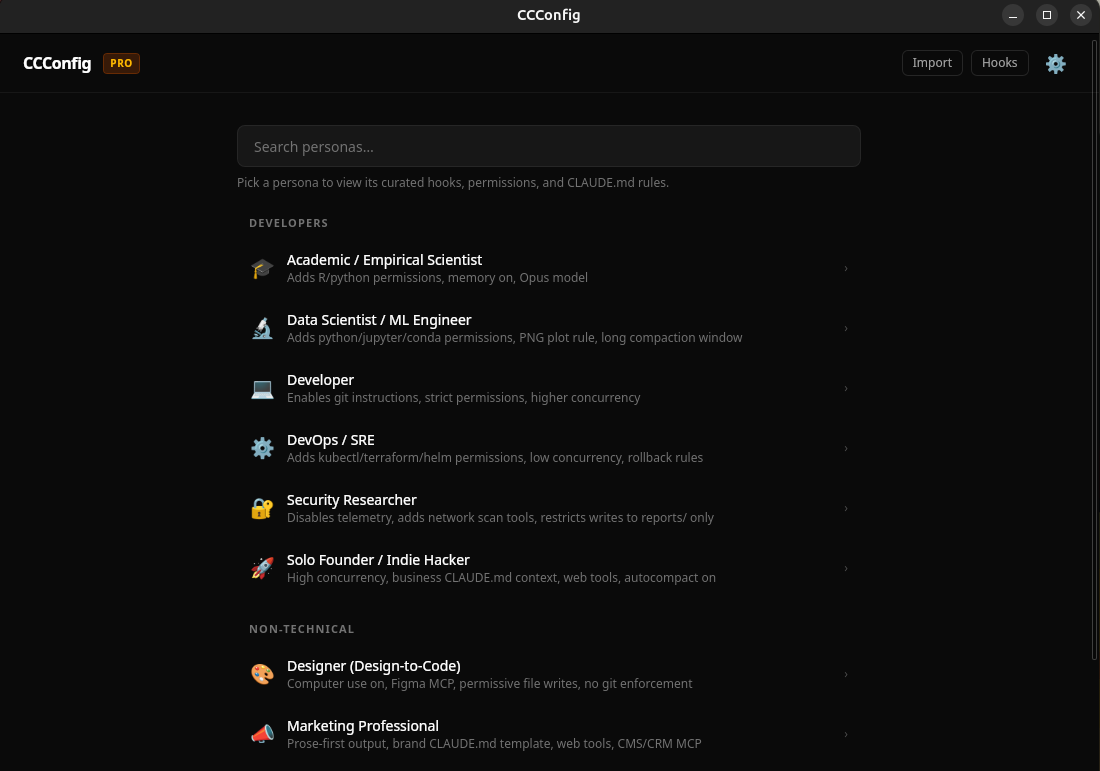Viewport: 1100px width, 771px height.
Task: Click the 'Pick a persona to view' hint text
Action: pyautogui.click(x=452, y=182)
